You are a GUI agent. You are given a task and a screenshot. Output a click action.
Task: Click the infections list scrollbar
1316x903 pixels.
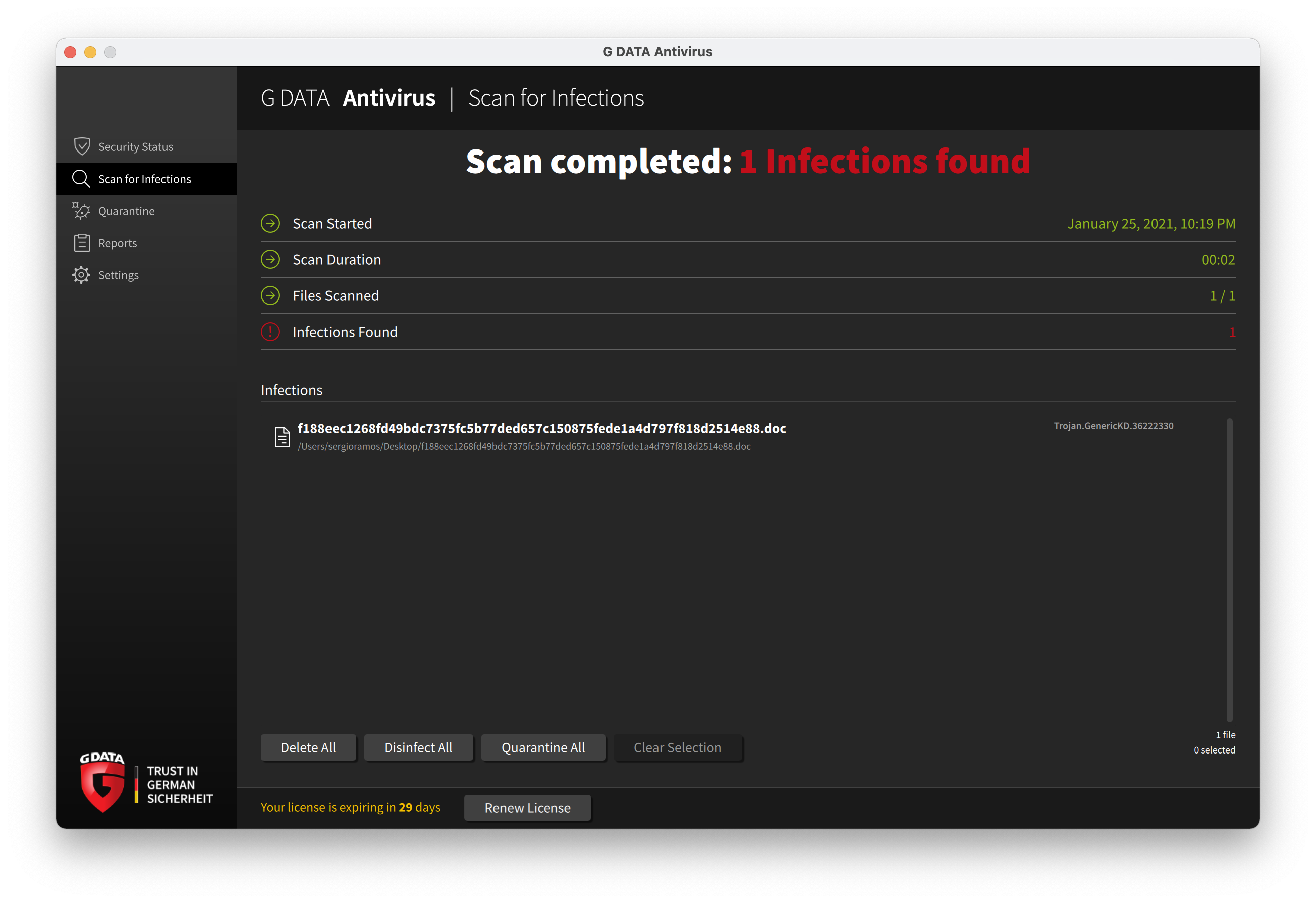(1229, 569)
